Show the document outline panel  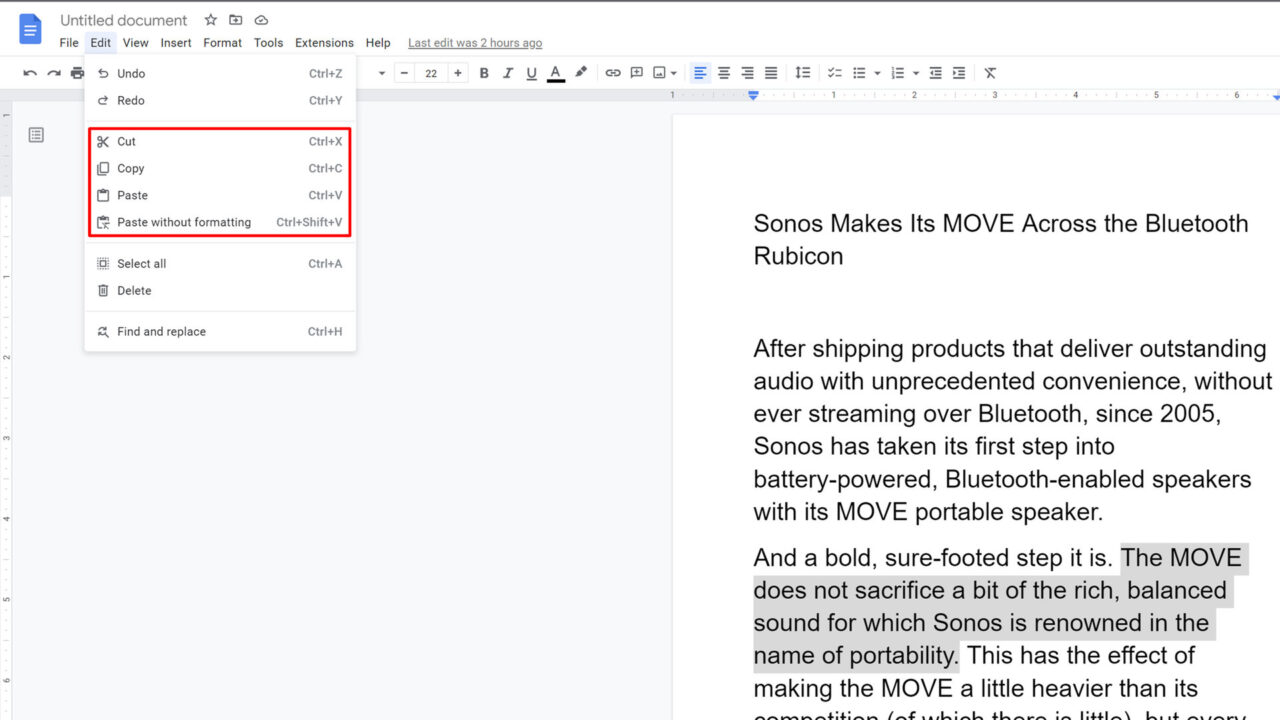coord(36,134)
